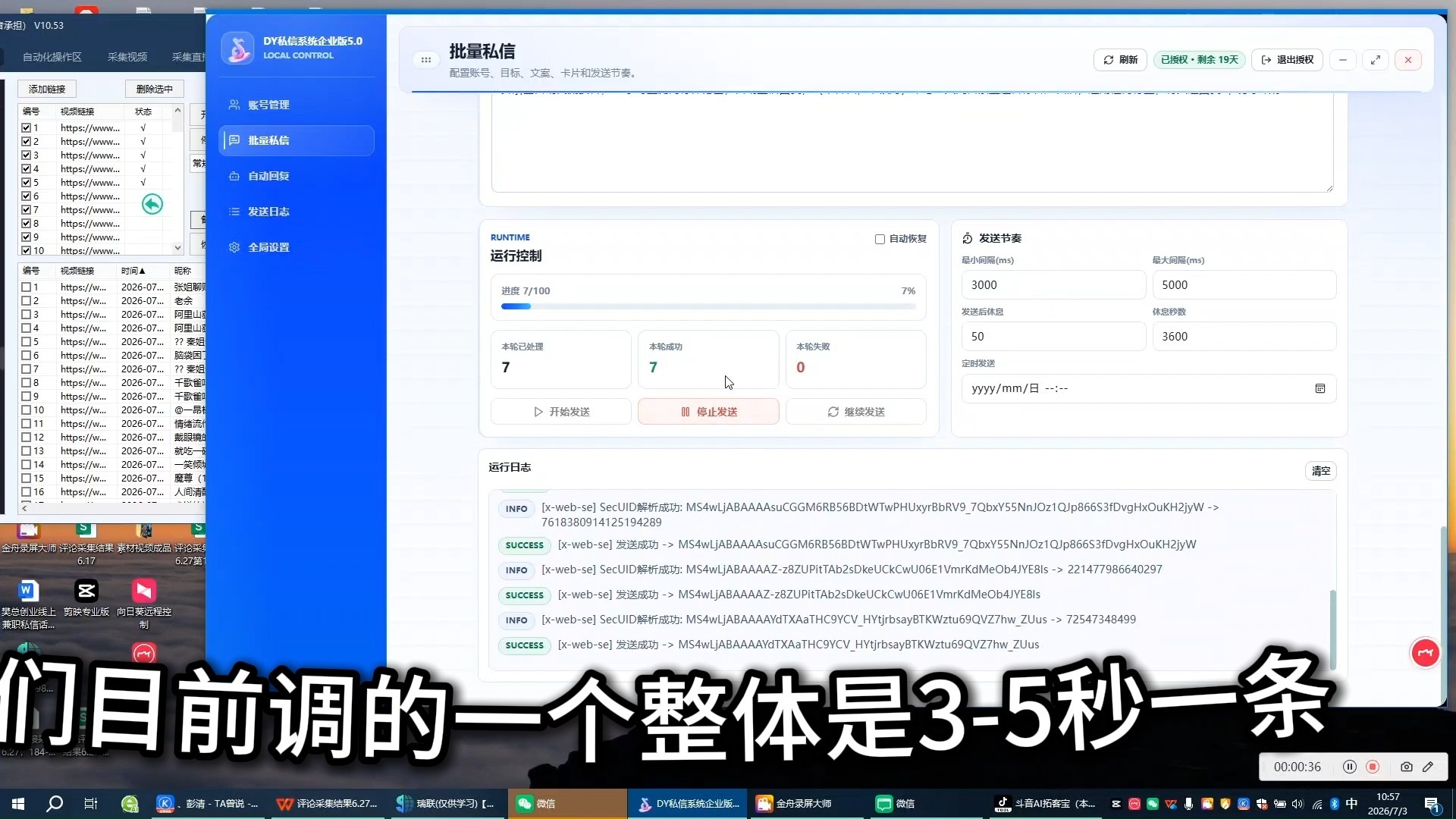This screenshot has width=1456, height=819.
Task: Select 批量私信 sidebar item
Action: click(297, 140)
